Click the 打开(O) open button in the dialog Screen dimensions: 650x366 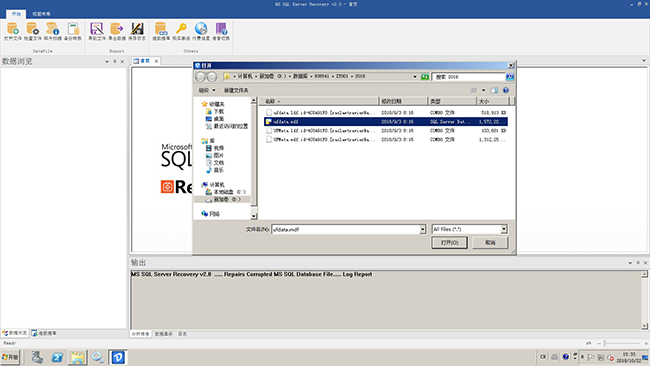coord(449,242)
